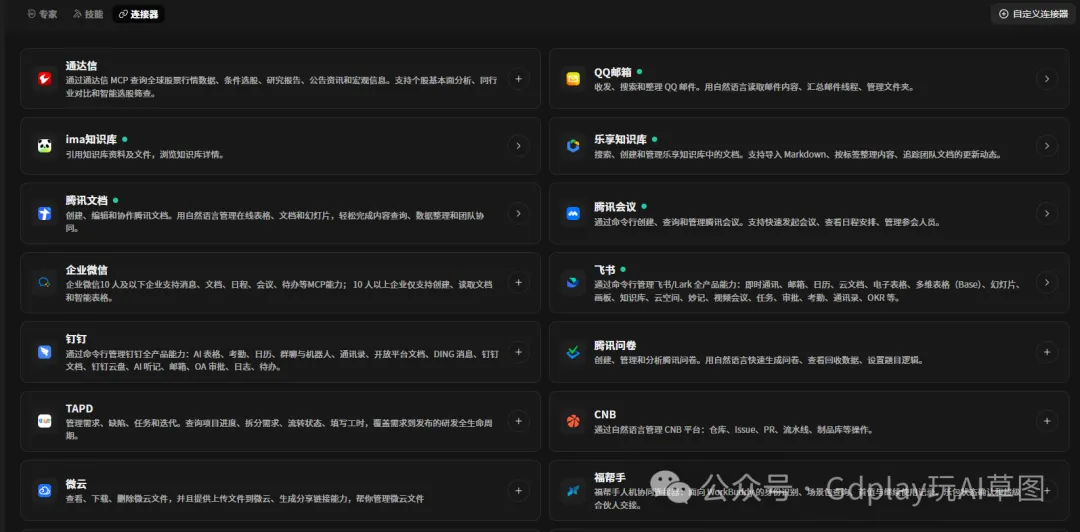Click the 通达信 title text
This screenshot has width=1080, height=532.
pos(81,66)
